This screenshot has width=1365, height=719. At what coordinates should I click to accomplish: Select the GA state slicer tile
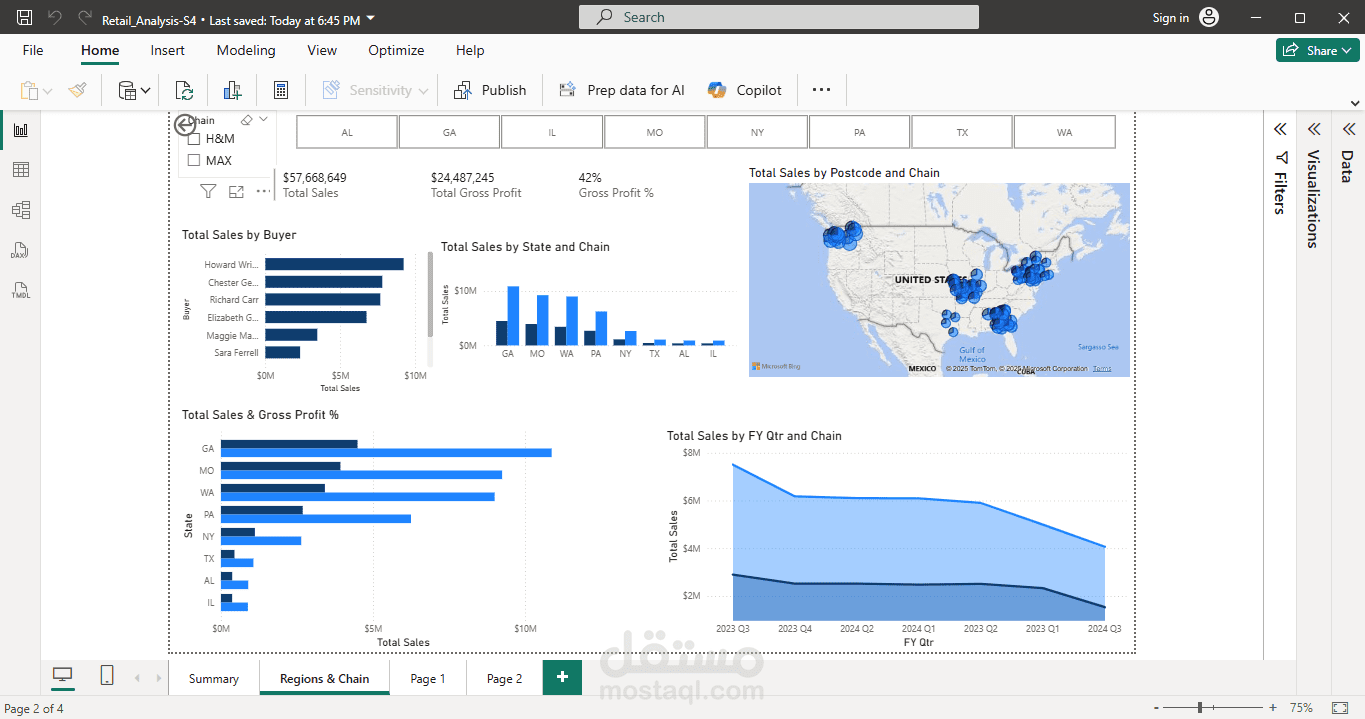(x=449, y=132)
